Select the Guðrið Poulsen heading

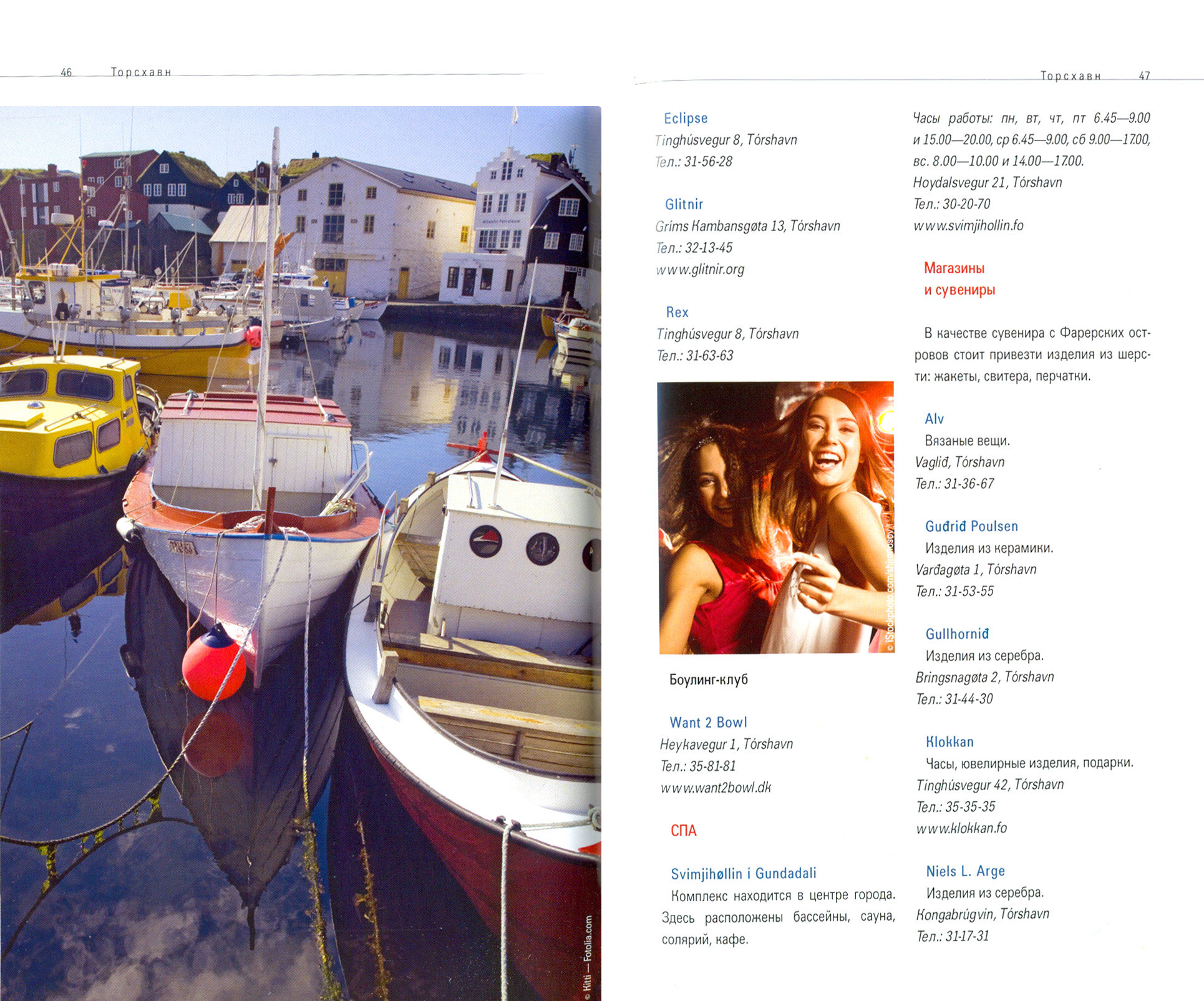(x=971, y=526)
